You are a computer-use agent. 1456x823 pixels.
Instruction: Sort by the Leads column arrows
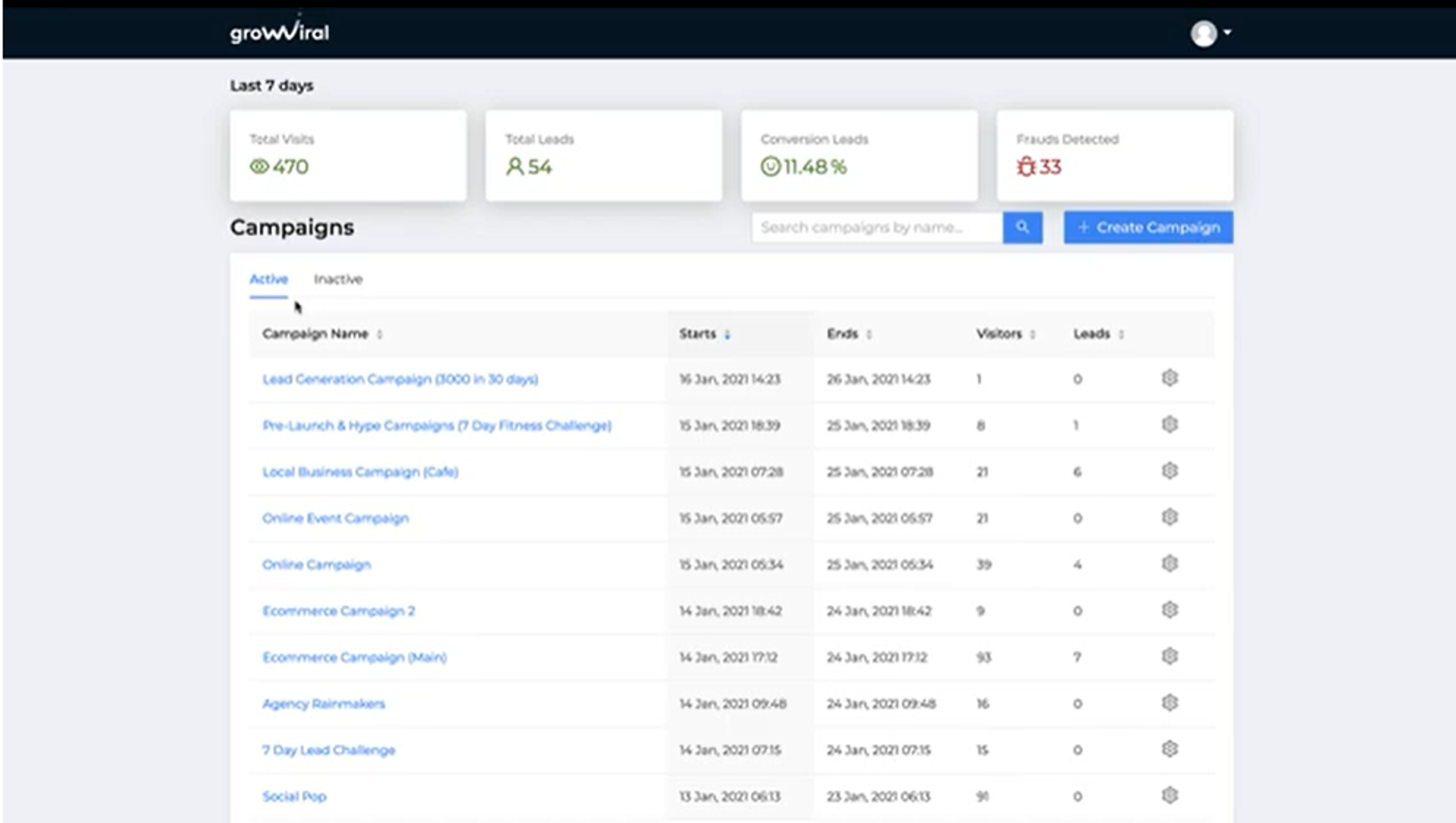click(1121, 334)
